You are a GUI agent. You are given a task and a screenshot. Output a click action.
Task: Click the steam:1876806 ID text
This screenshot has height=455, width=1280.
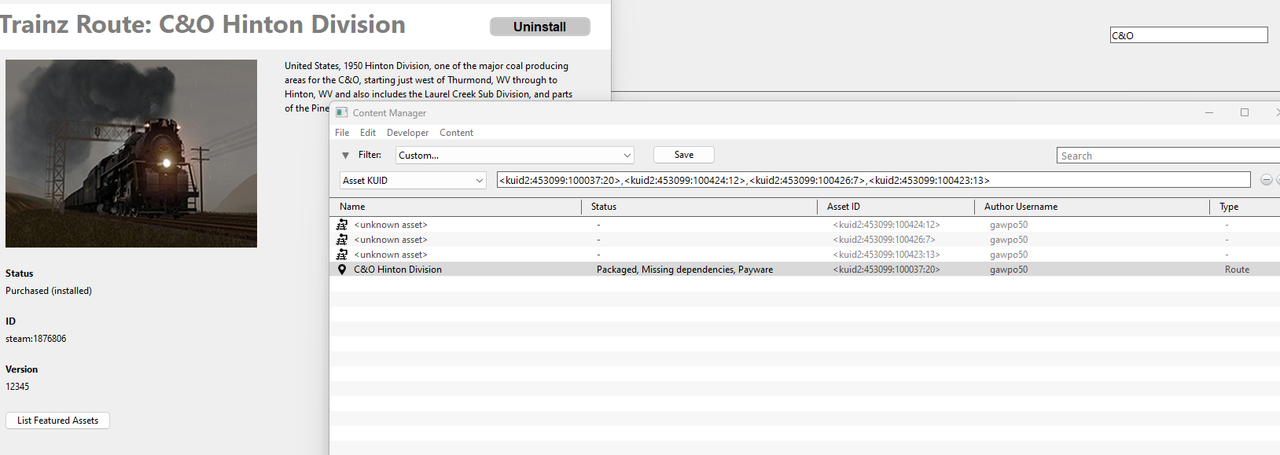36,339
